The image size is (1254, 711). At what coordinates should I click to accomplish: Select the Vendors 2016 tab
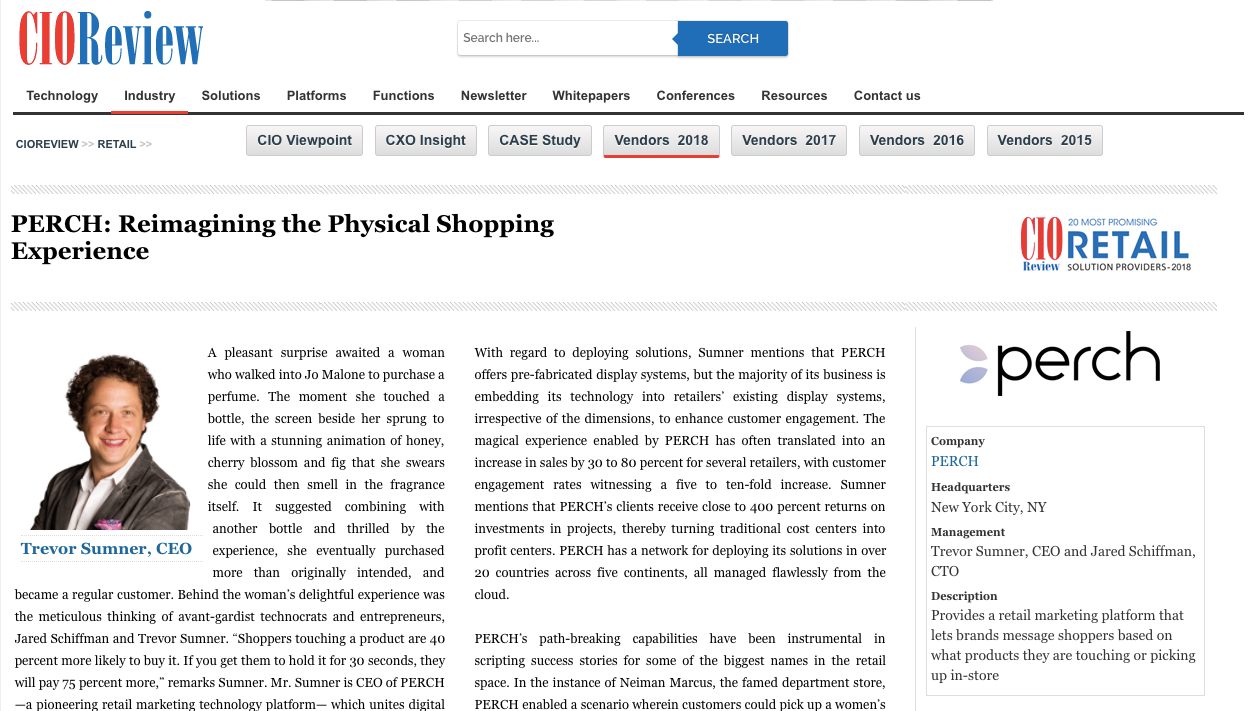click(x=917, y=140)
